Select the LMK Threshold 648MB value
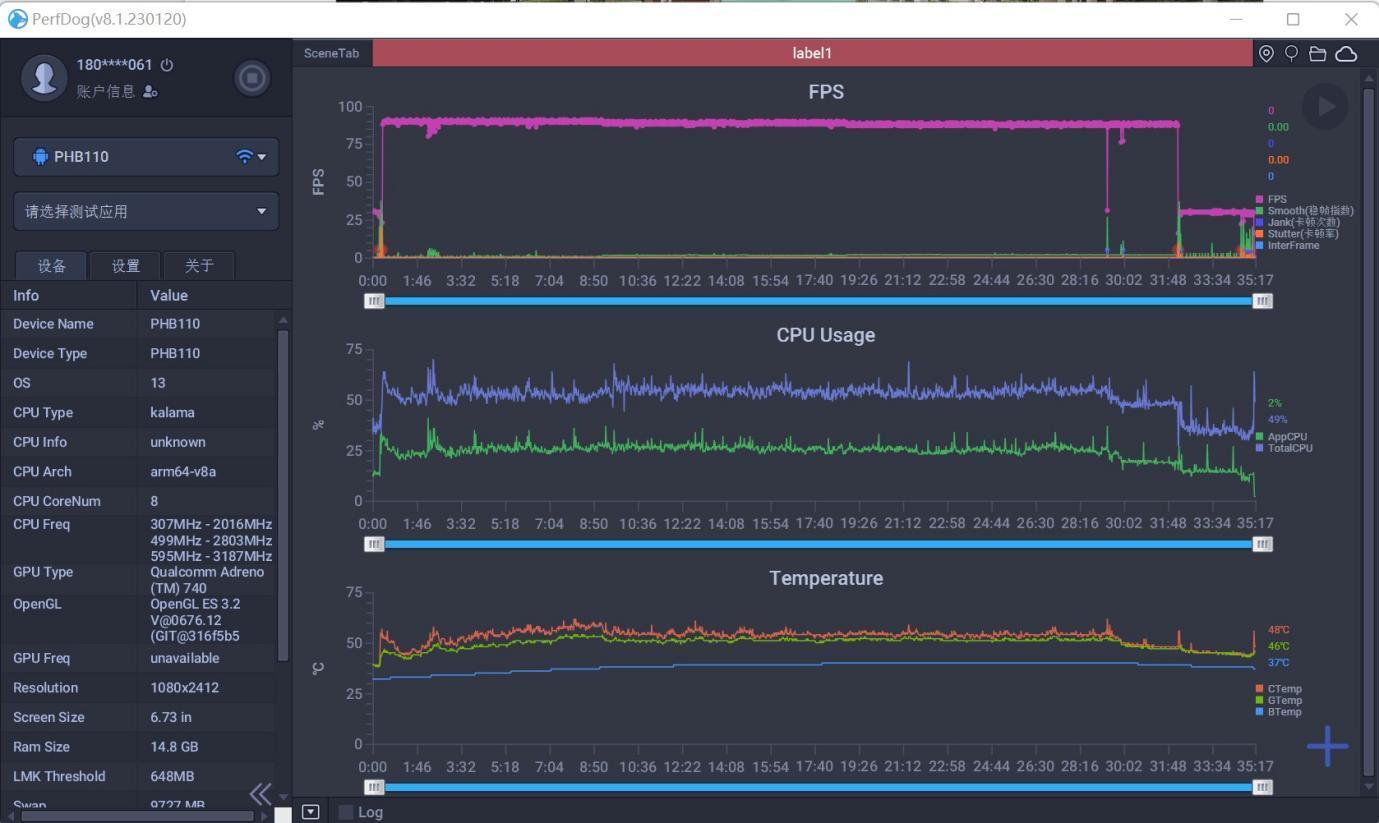The image size is (1379, 823). pos(172,776)
